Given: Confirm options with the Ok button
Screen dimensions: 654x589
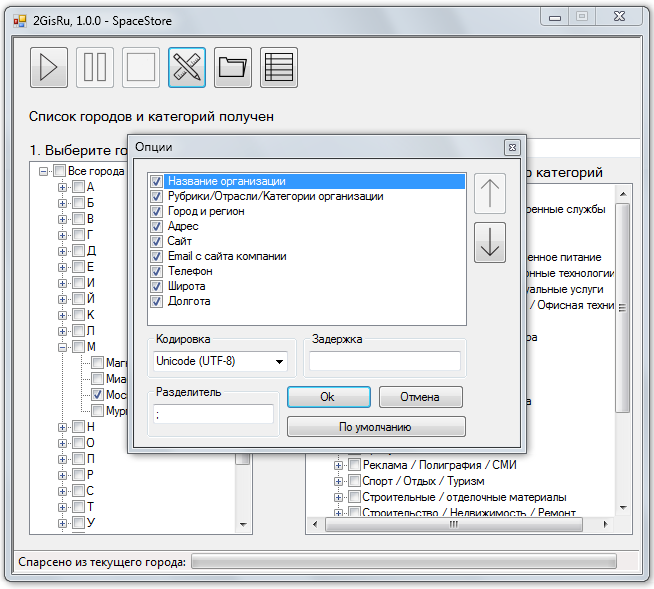Looking at the screenshot, I should 329,397.
